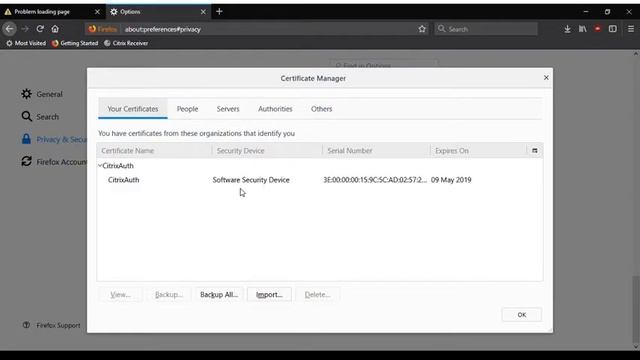Sort by Security Device column header
The width and height of the screenshot is (640, 360).
click(267, 151)
